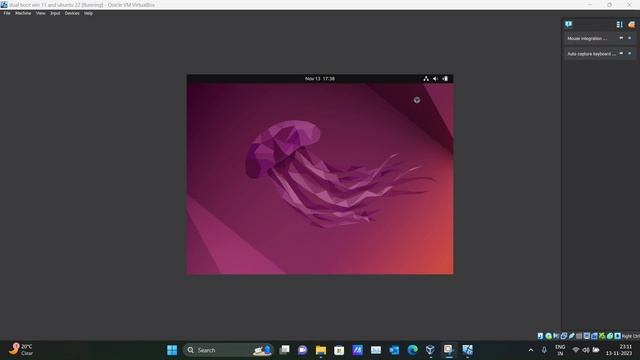
Task: Click the green optical disc indicator in status bar
Action: pyautogui.click(x=548, y=336)
